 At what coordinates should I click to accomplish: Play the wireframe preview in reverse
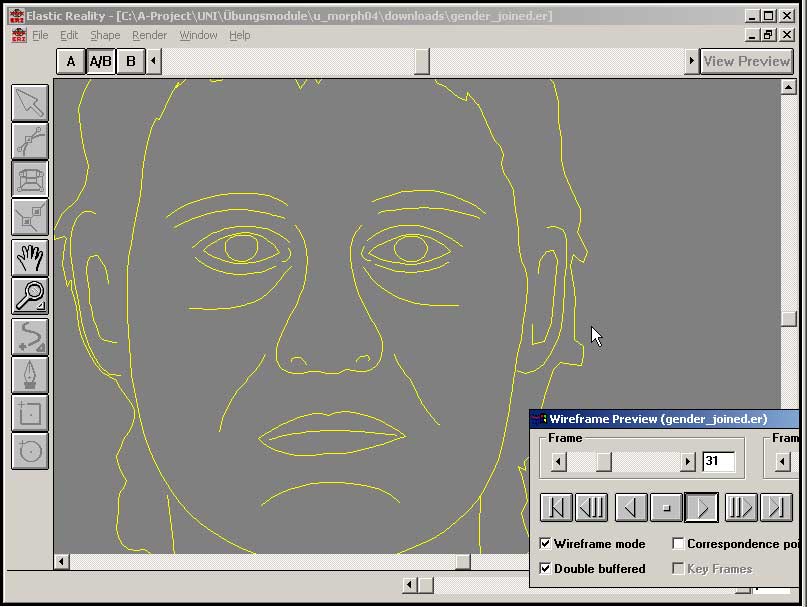(631, 508)
